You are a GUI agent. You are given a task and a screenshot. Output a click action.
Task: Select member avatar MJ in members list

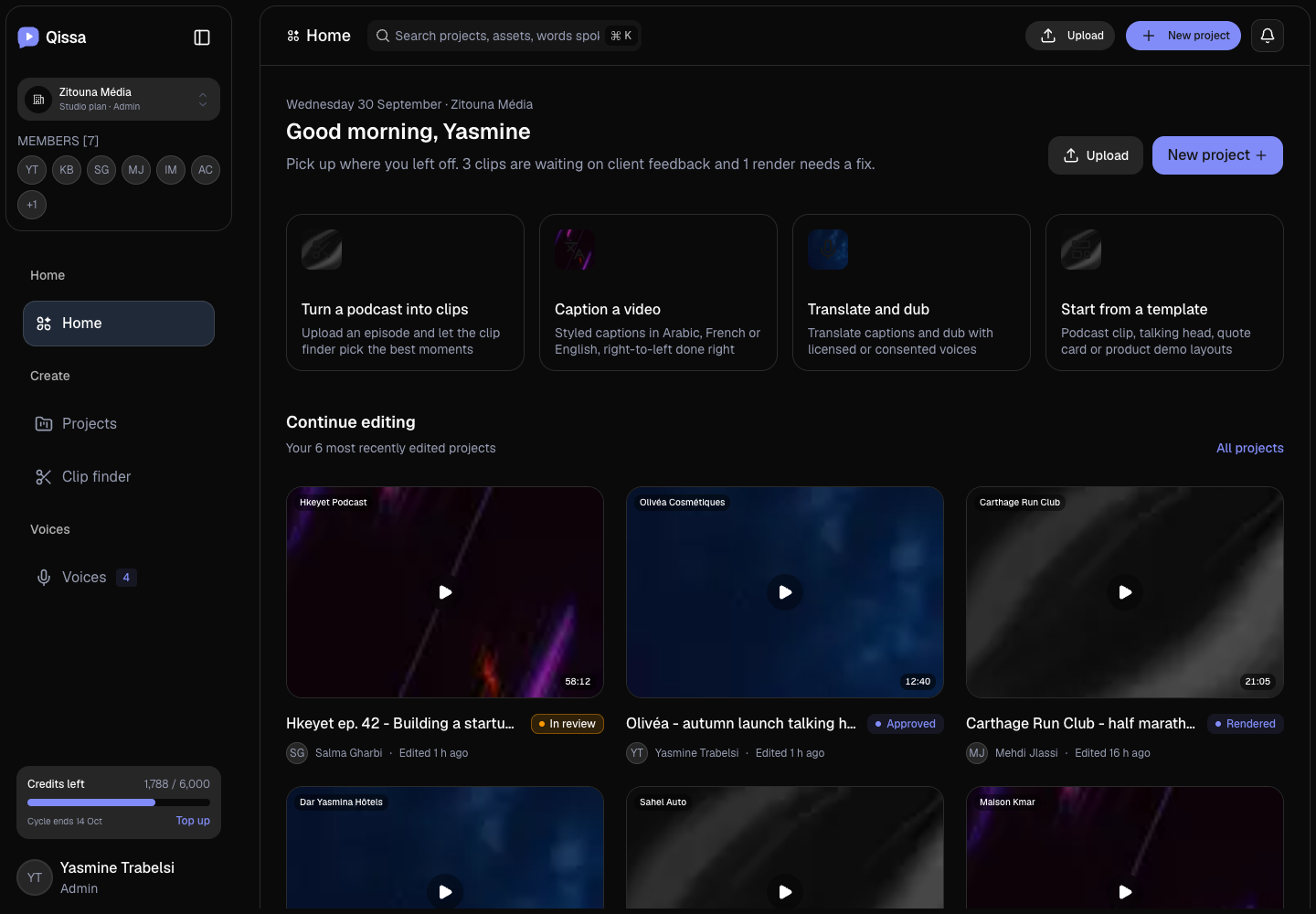[x=136, y=170]
